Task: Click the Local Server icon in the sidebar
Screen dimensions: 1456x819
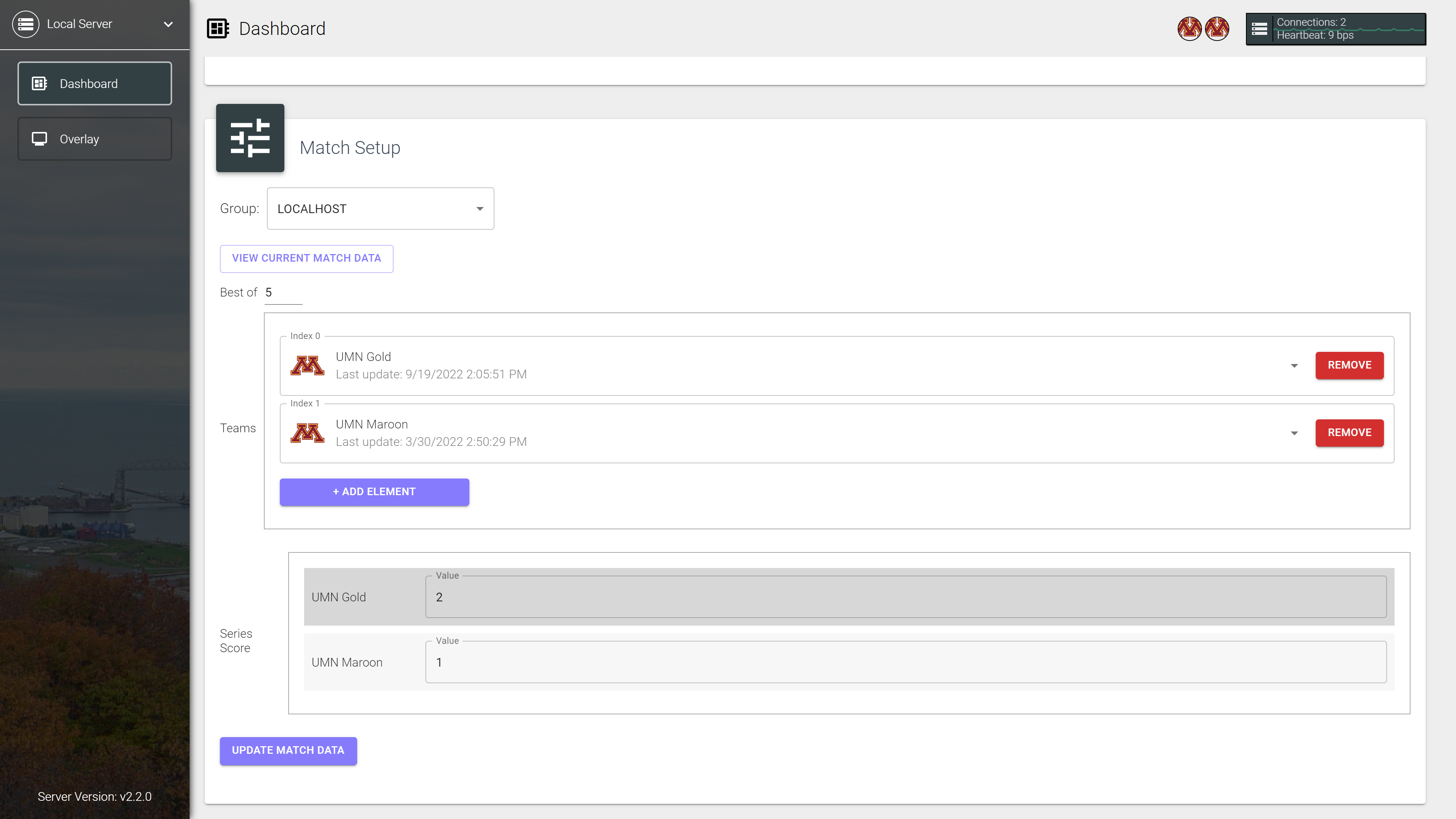Action: [25, 24]
